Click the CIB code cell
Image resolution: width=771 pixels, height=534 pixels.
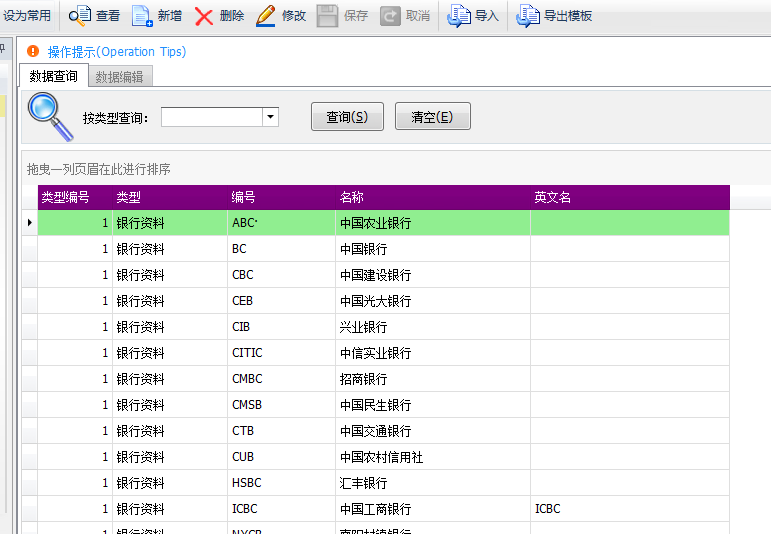tap(282, 327)
